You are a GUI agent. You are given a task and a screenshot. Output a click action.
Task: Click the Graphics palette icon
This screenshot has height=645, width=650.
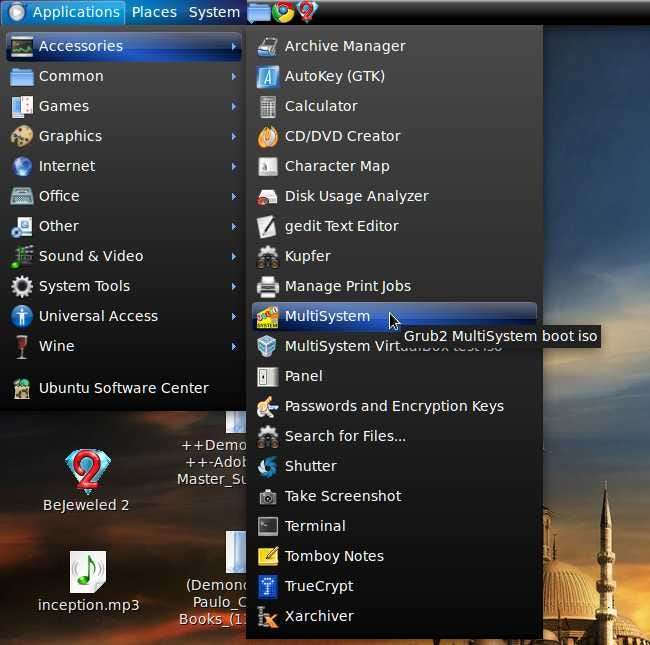(22, 136)
